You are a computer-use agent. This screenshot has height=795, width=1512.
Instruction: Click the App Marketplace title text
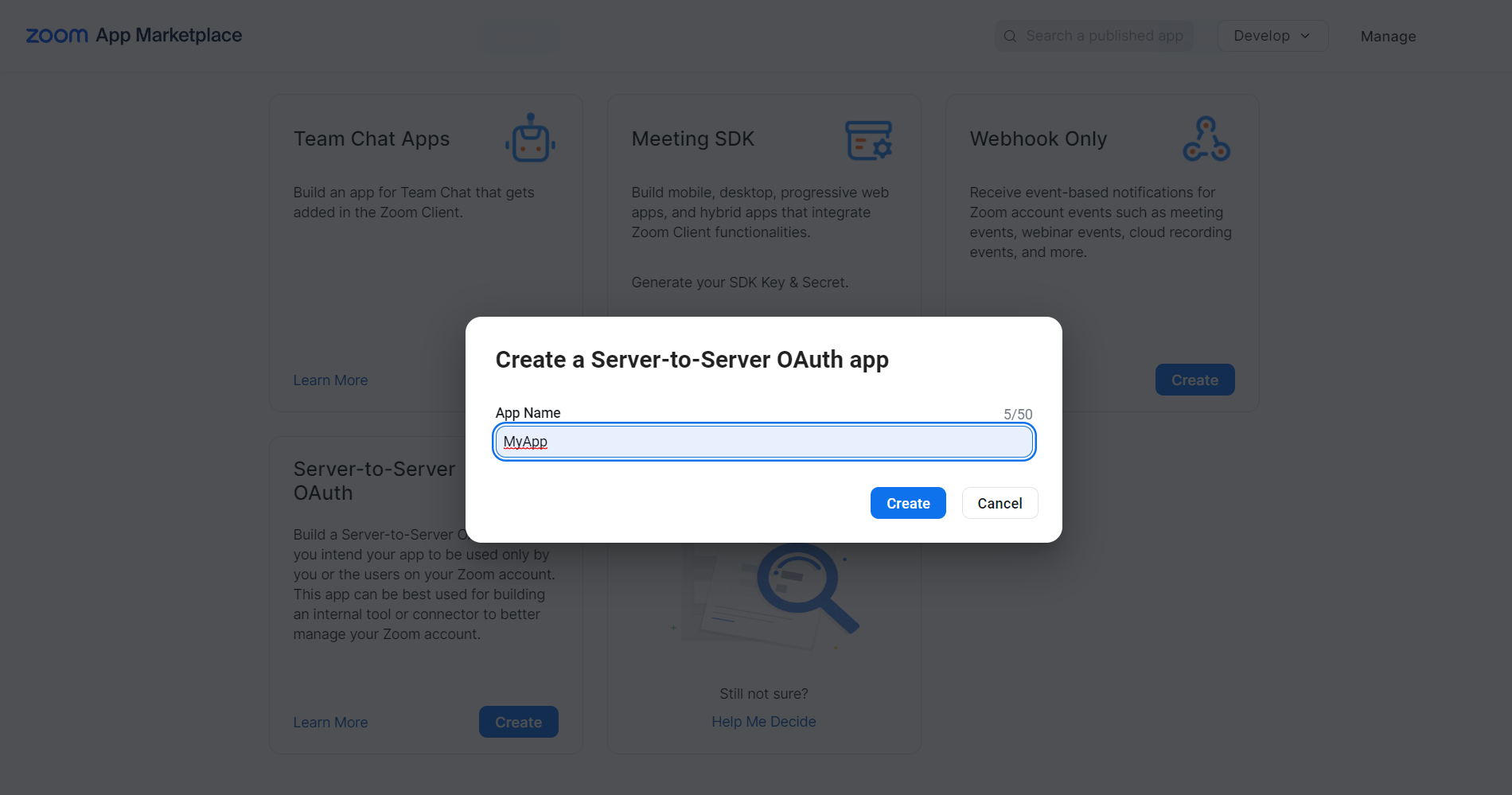click(169, 36)
